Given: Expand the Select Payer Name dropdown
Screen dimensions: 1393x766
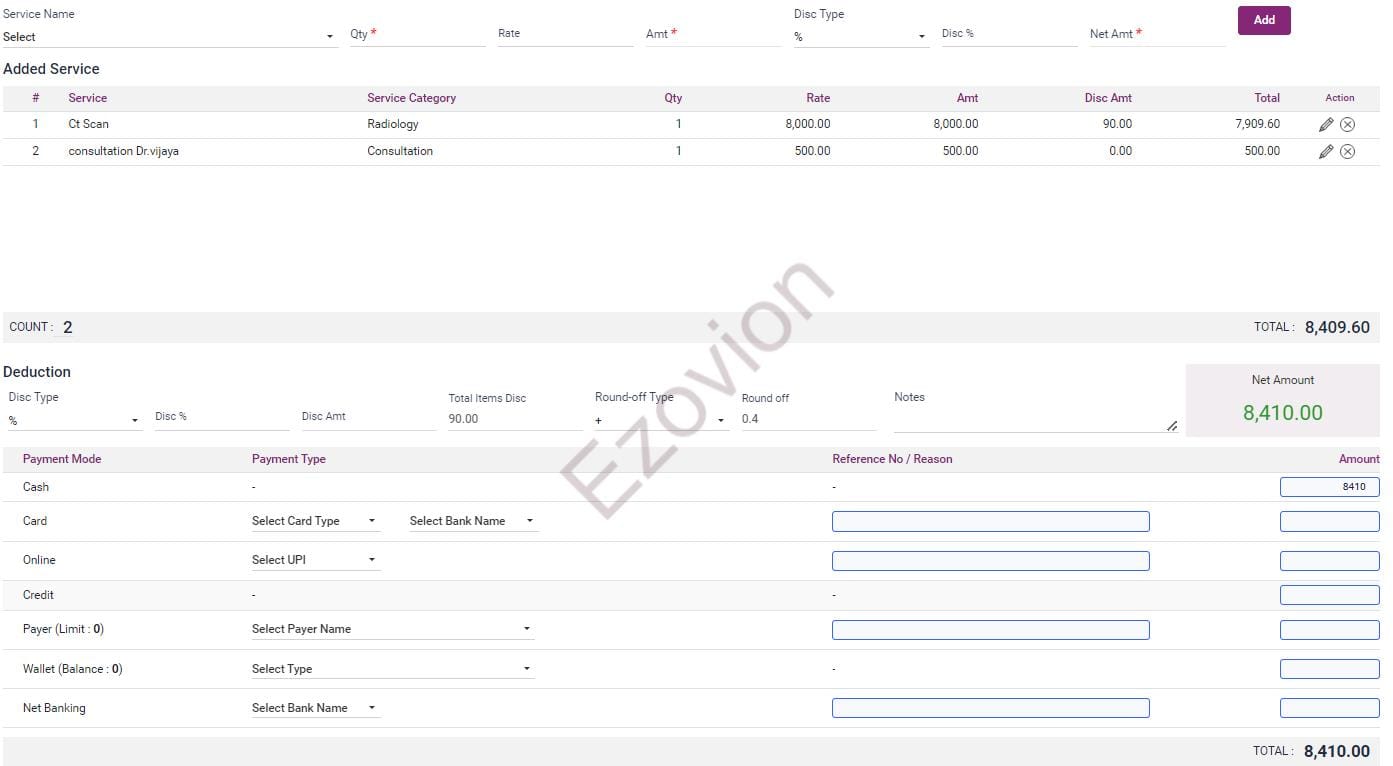Looking at the screenshot, I should (x=391, y=629).
